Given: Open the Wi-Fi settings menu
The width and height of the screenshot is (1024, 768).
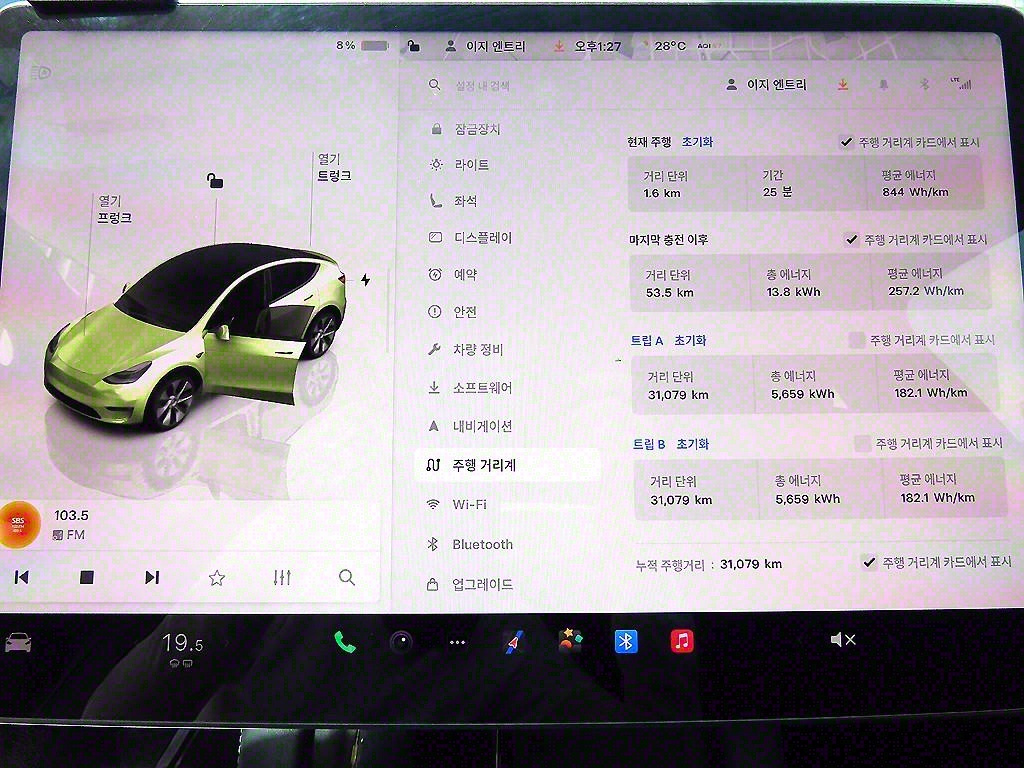Looking at the screenshot, I should click(x=469, y=505).
